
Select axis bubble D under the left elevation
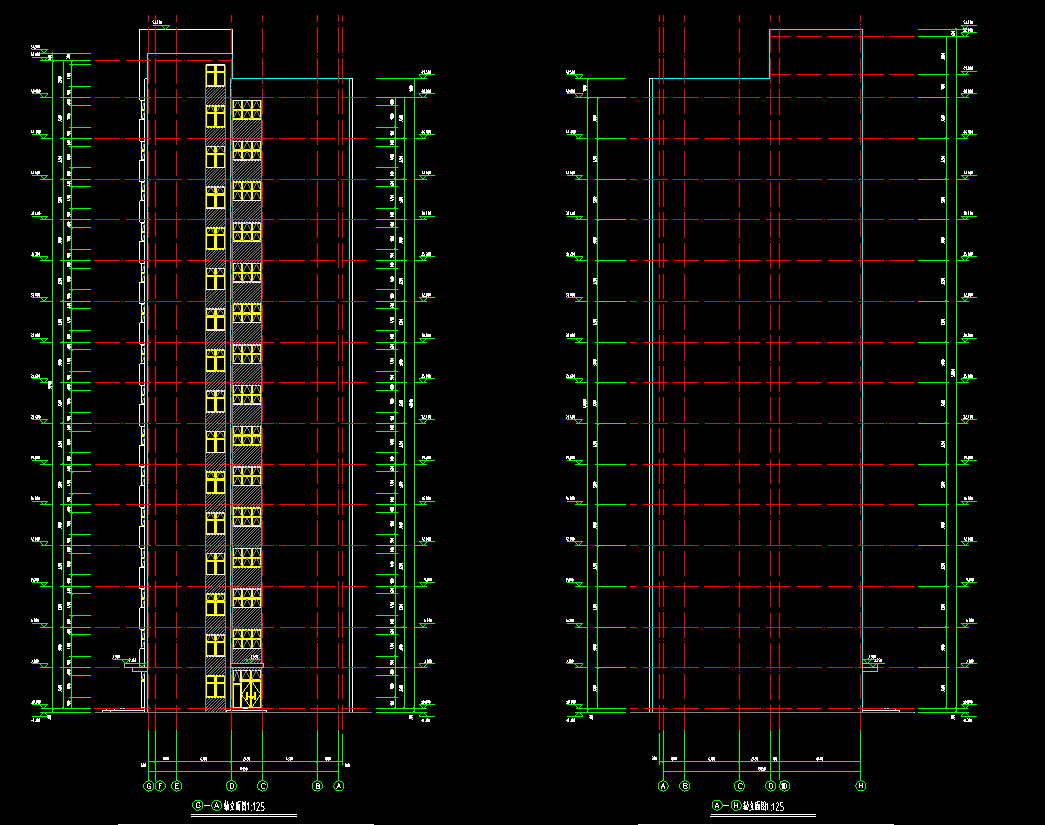point(231,787)
